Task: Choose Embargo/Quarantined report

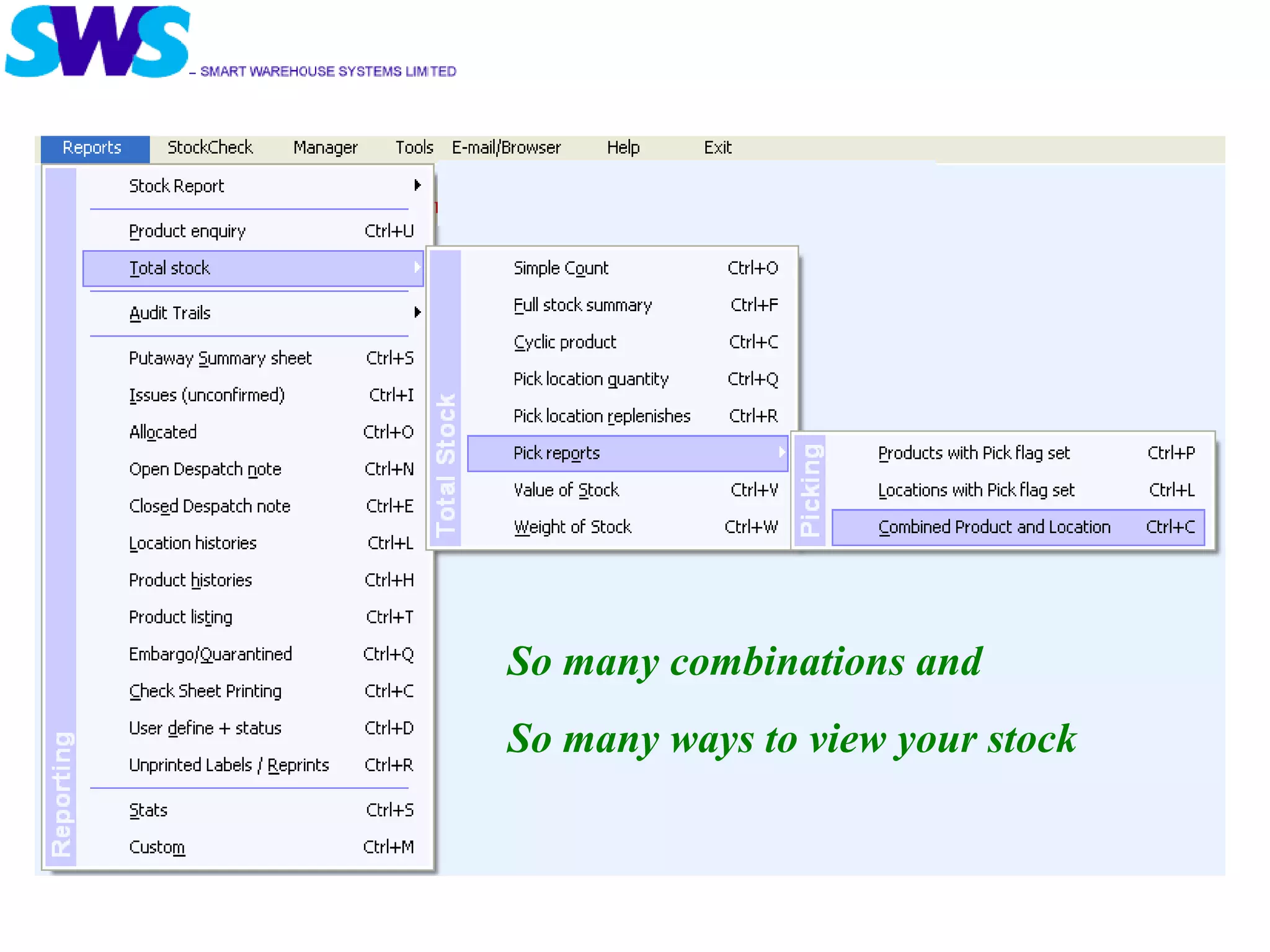Action: 253,654
